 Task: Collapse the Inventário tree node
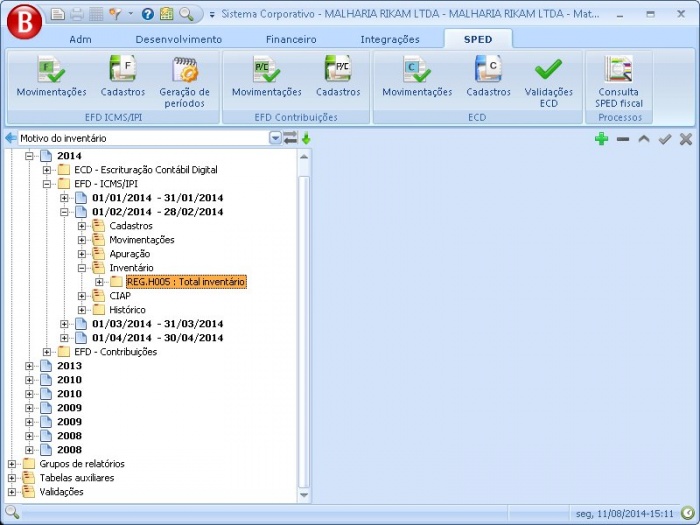pyautogui.click(x=83, y=268)
